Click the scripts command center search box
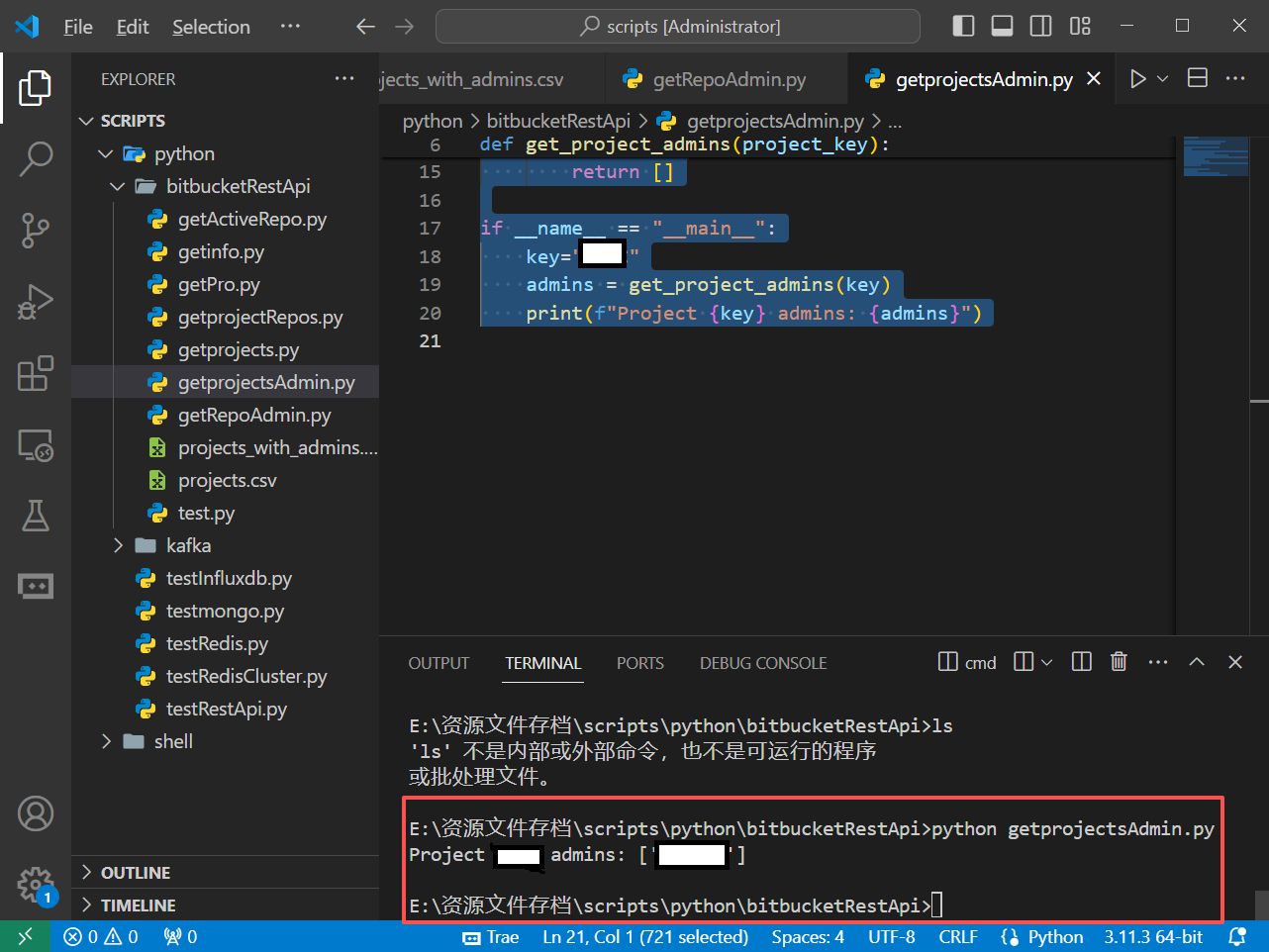The height and width of the screenshot is (952, 1269). 678,27
